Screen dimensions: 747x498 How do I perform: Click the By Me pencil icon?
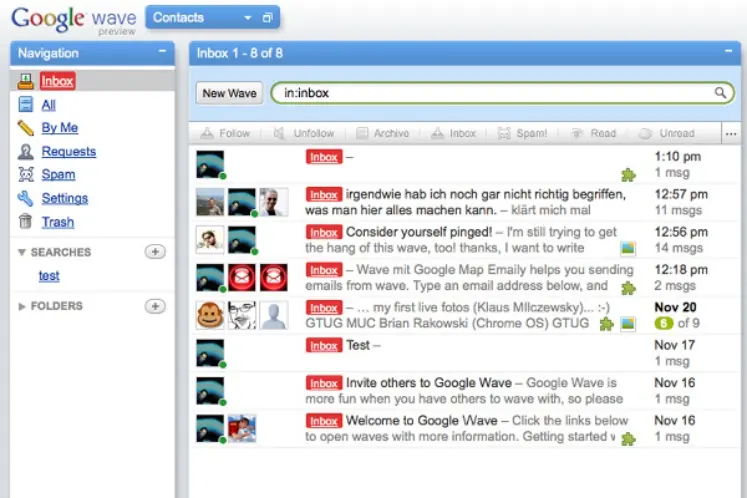click(x=26, y=128)
